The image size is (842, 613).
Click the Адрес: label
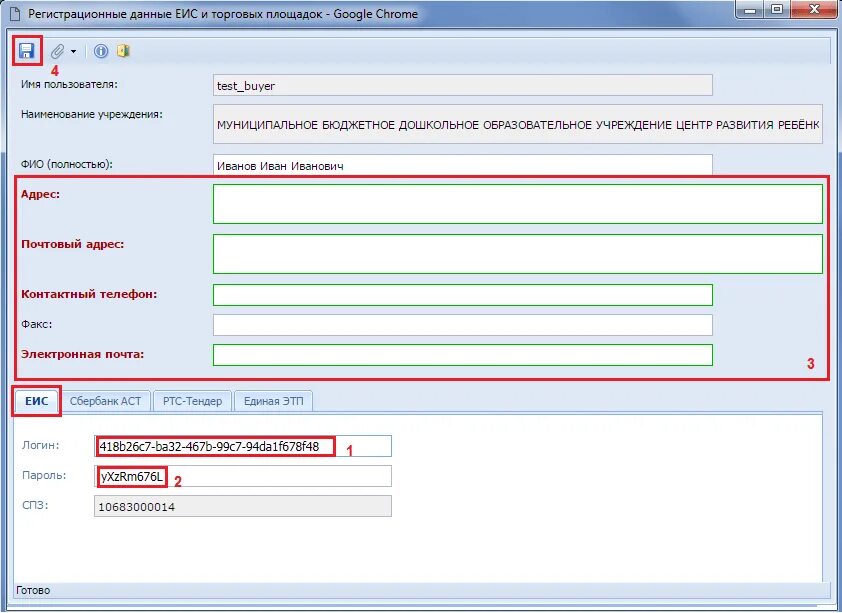click(x=41, y=194)
